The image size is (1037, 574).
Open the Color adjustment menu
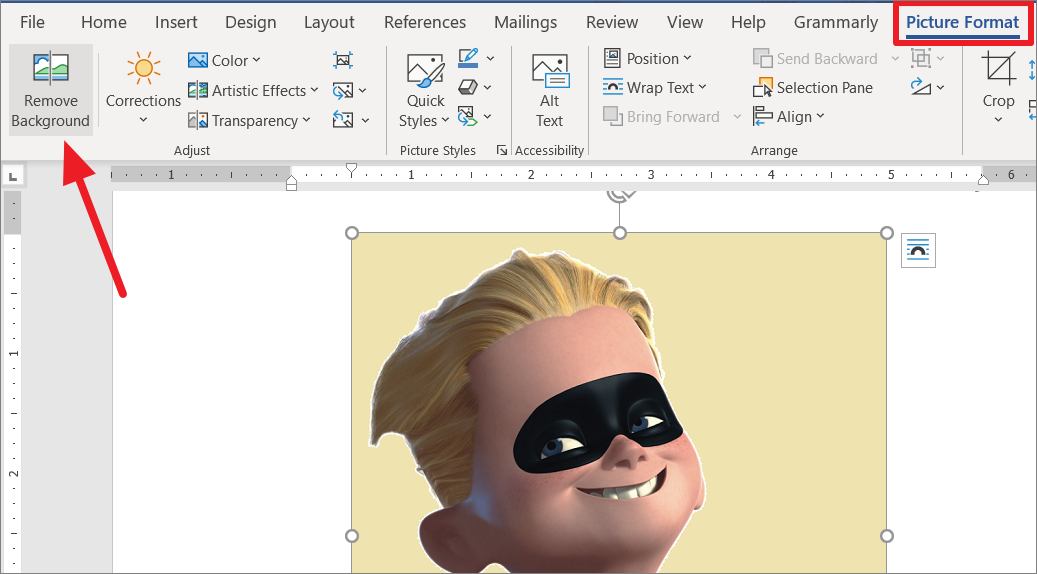224,61
